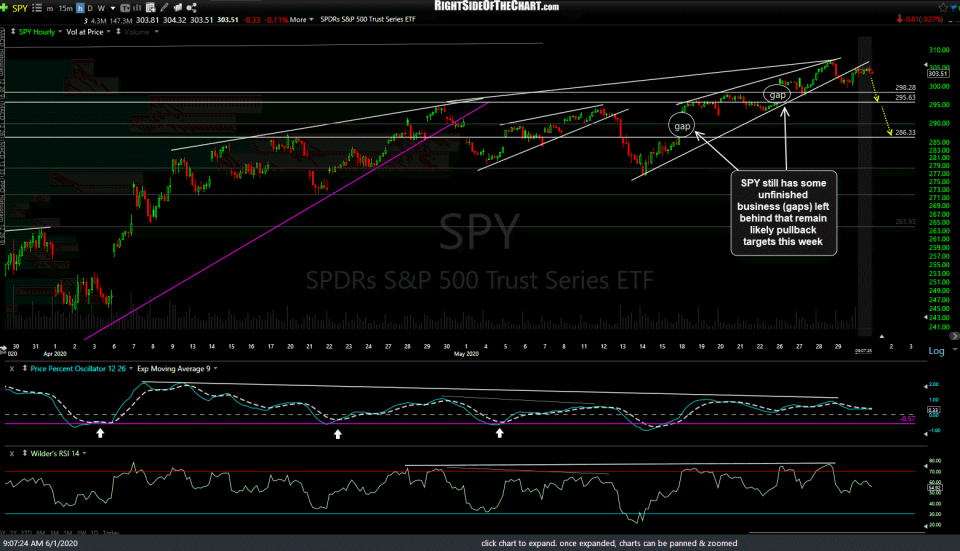Close the Wilder's RSI pane with X
Screen dimensions: 960x551
coord(12,454)
